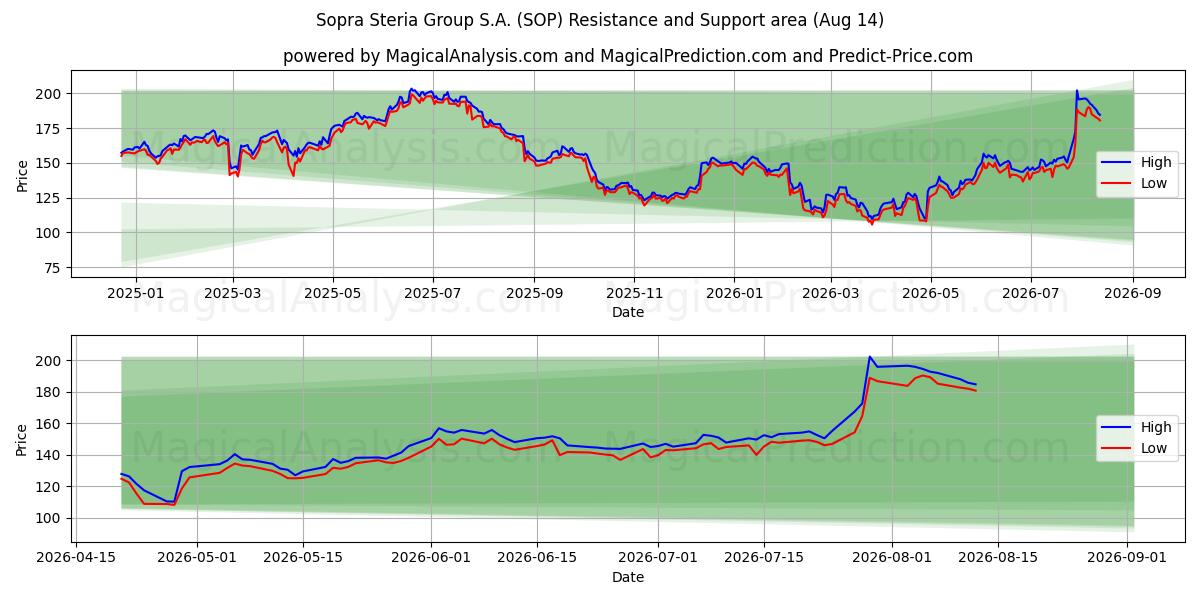Click the '2025-09' tick label on the top chart

534,293
